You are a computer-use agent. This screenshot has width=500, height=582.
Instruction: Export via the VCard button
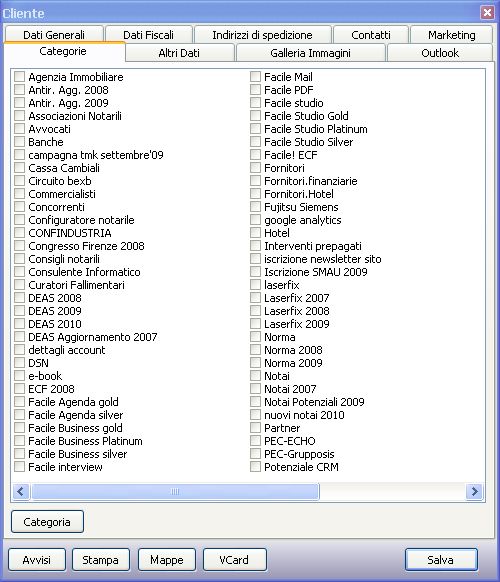coord(234,559)
